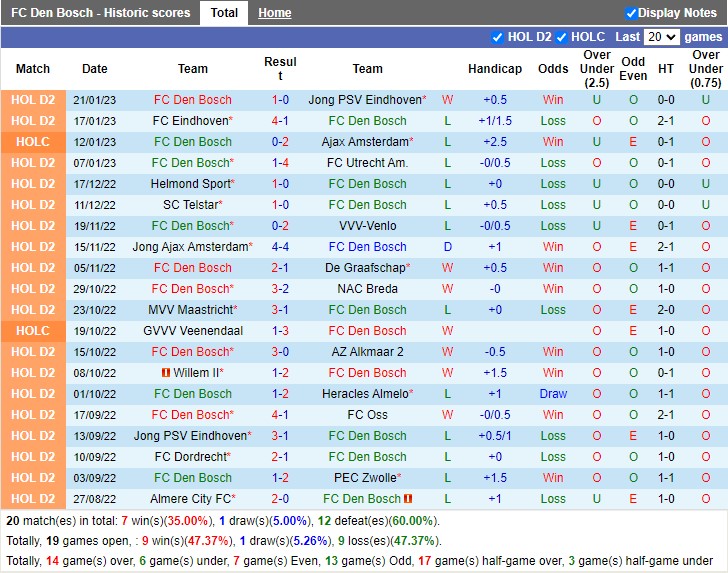Click GVVV Veenendaal team name

pos(193,331)
